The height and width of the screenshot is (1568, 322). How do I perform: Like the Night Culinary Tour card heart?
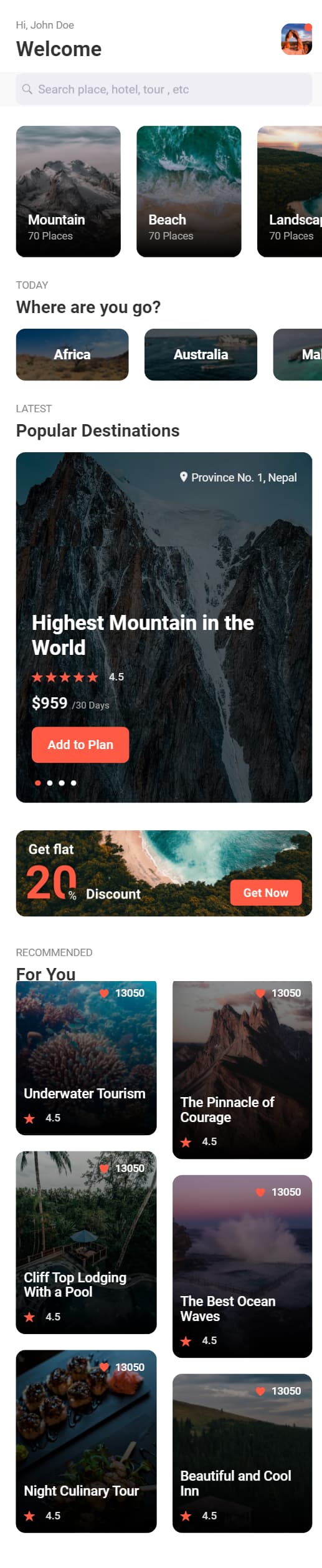pyautogui.click(x=104, y=1367)
